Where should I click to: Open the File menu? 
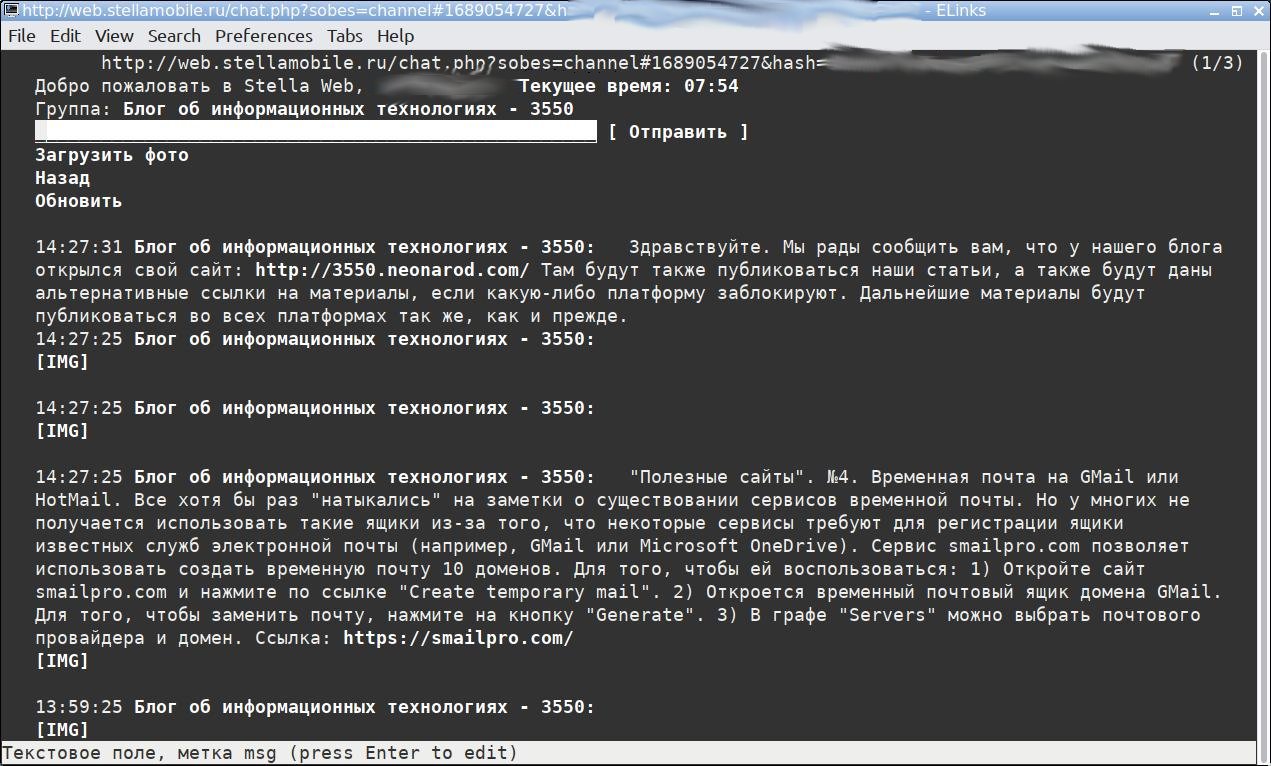[21, 36]
